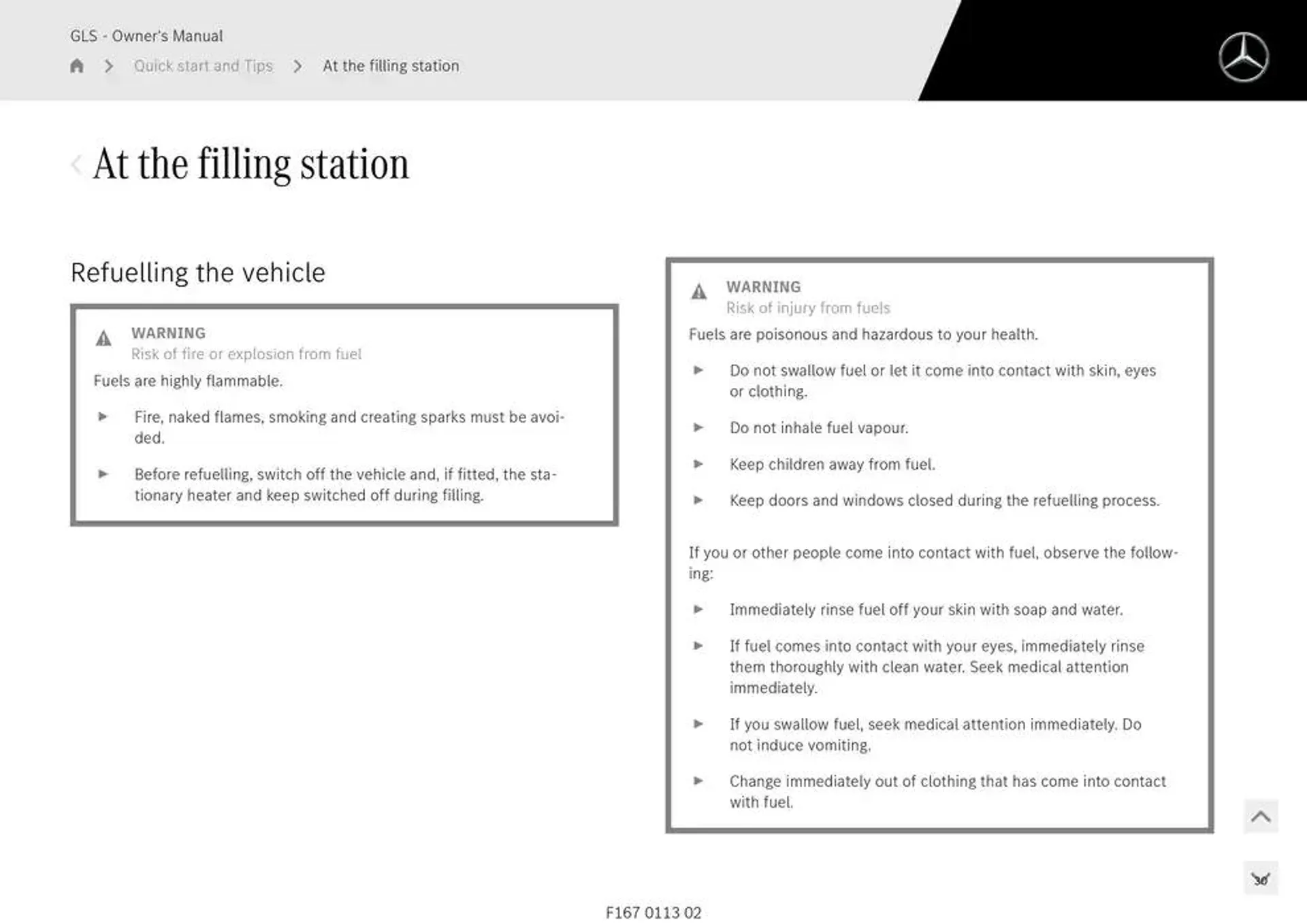Image resolution: width=1307 pixels, height=924 pixels.
Task: Click the left chevron beside 'At the filling station'
Action: [x=78, y=163]
